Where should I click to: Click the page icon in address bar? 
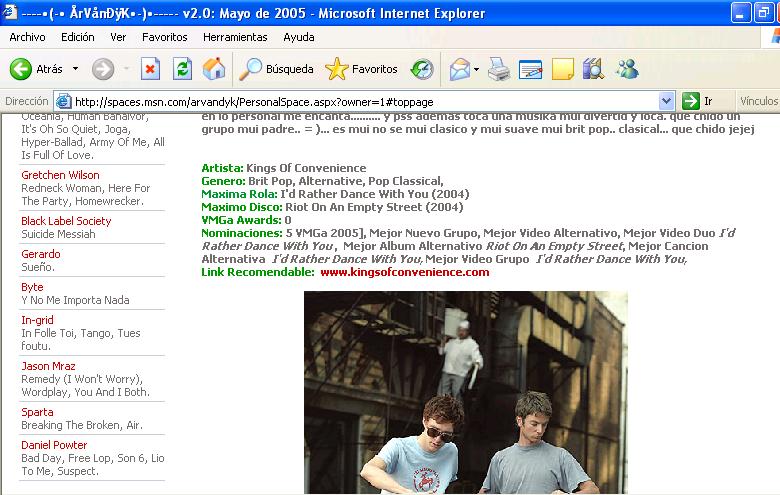coord(64,101)
